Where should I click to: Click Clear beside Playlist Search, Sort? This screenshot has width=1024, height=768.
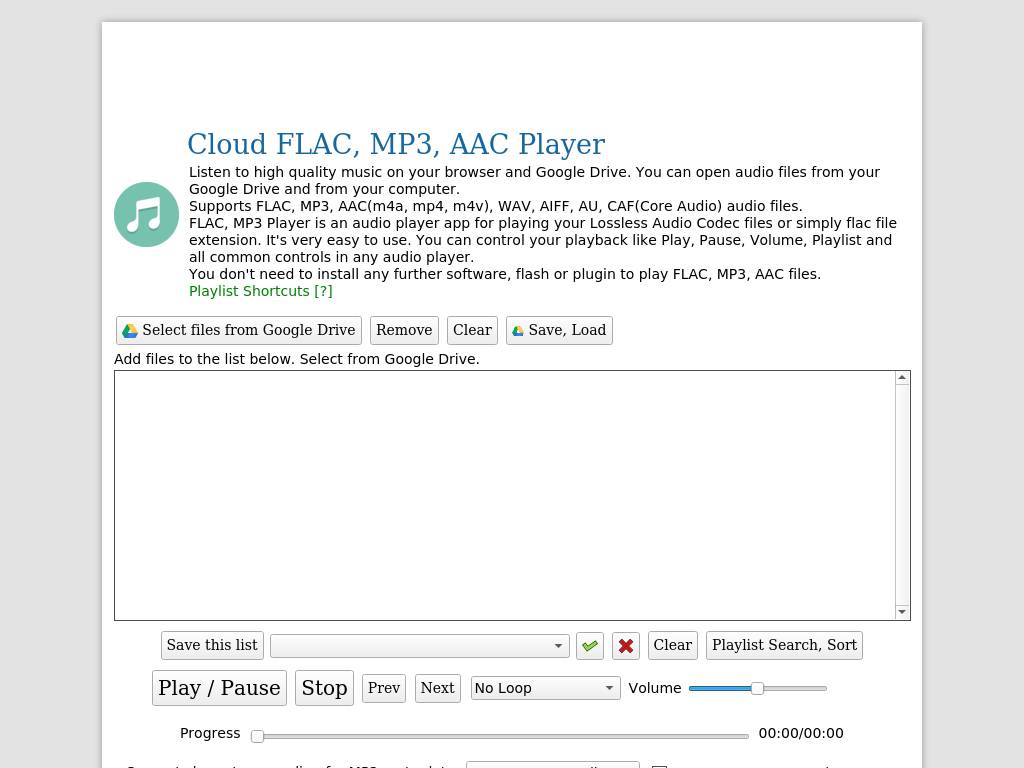(672, 645)
